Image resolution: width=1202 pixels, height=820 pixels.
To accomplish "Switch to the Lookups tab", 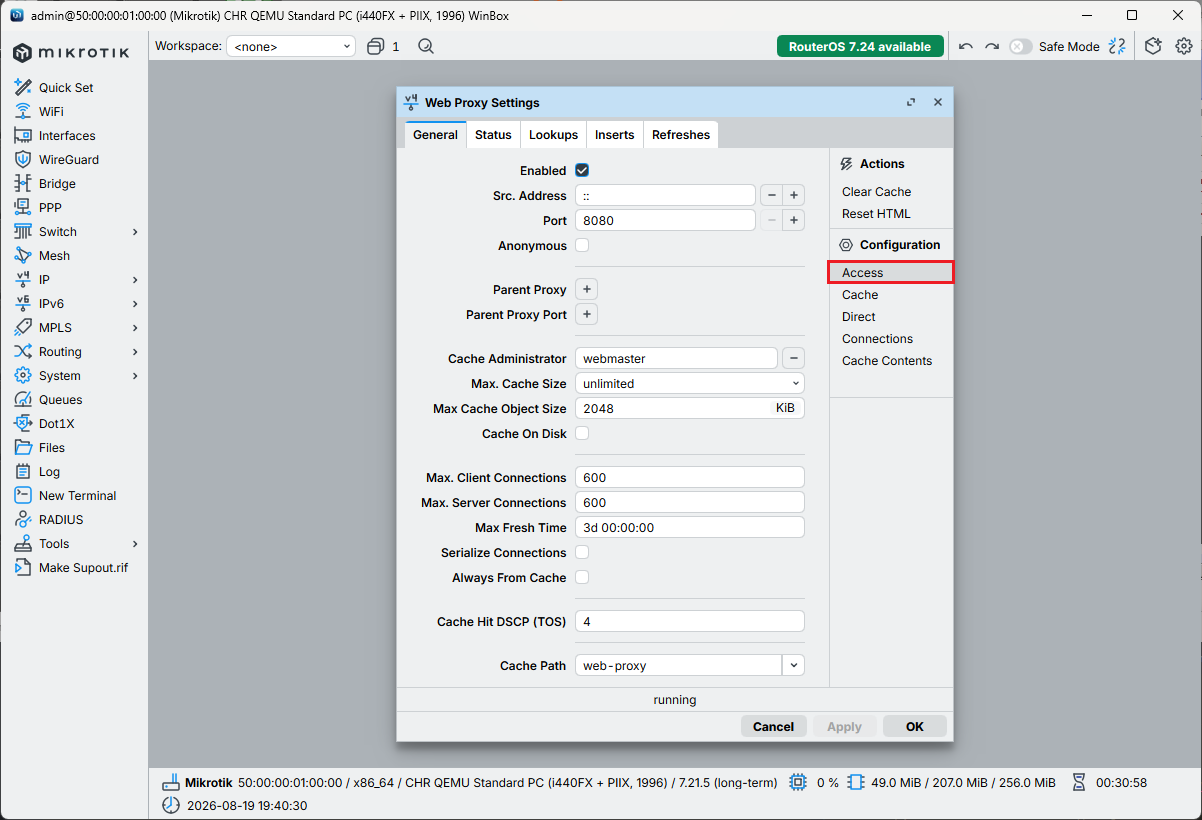I will click(x=553, y=135).
